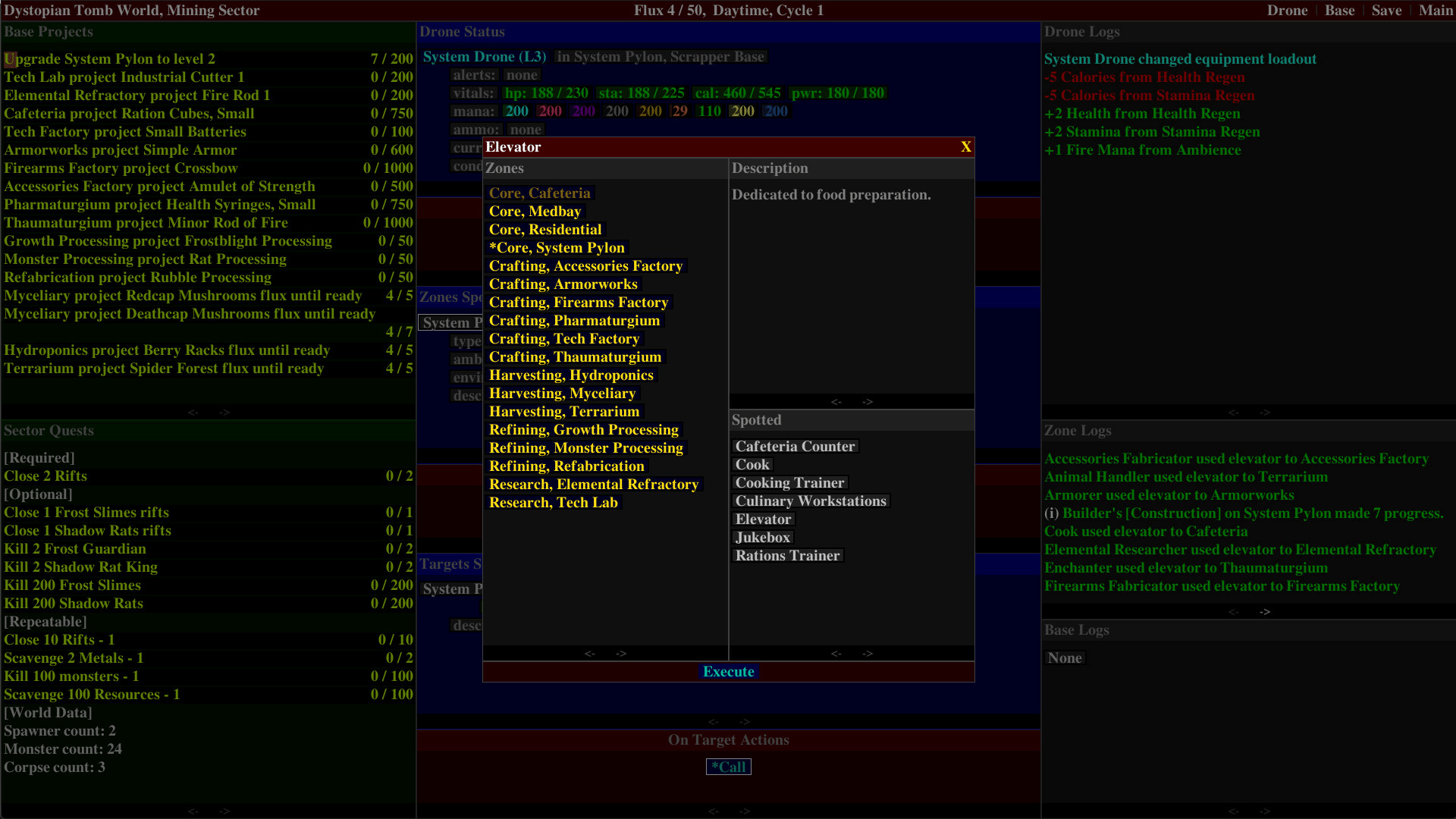Select Cafeteria Counter in Spotted list
1456x819 pixels.
pos(795,447)
